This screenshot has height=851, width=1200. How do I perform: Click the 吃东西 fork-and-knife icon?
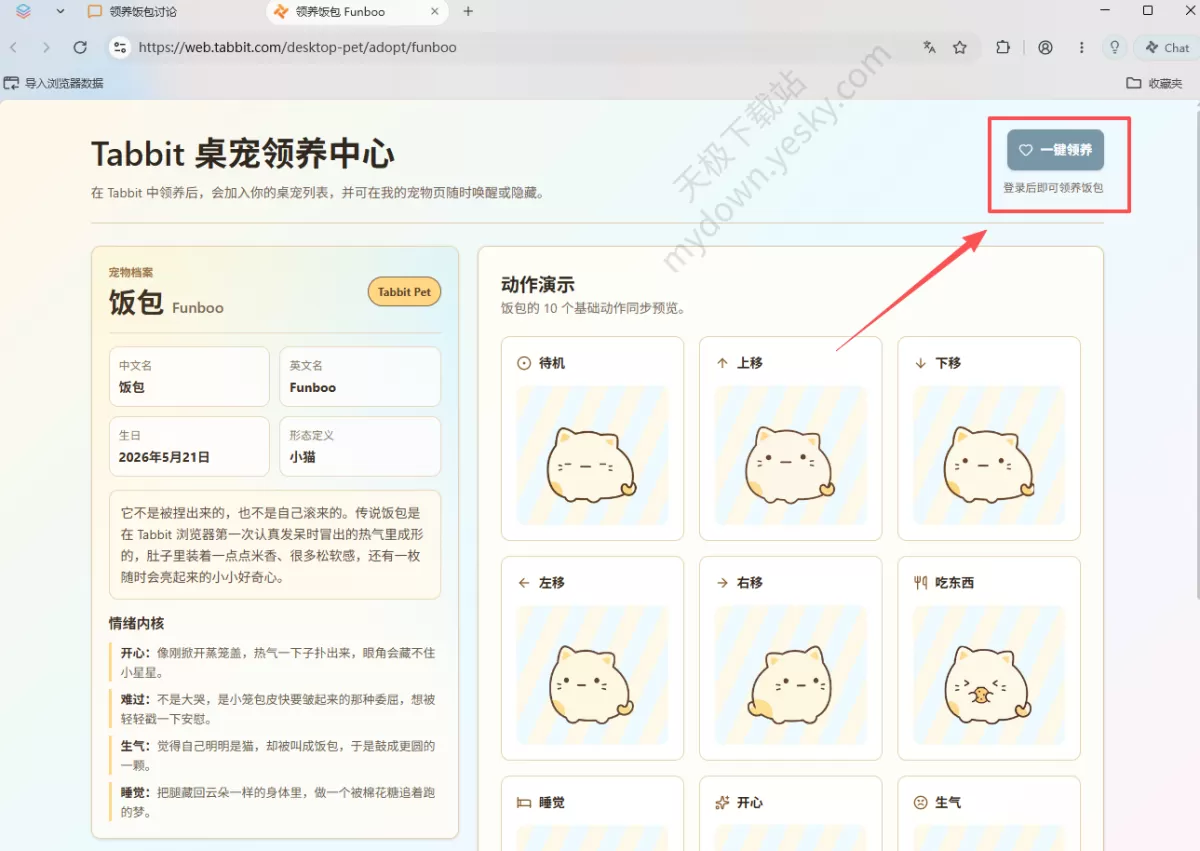tap(920, 582)
